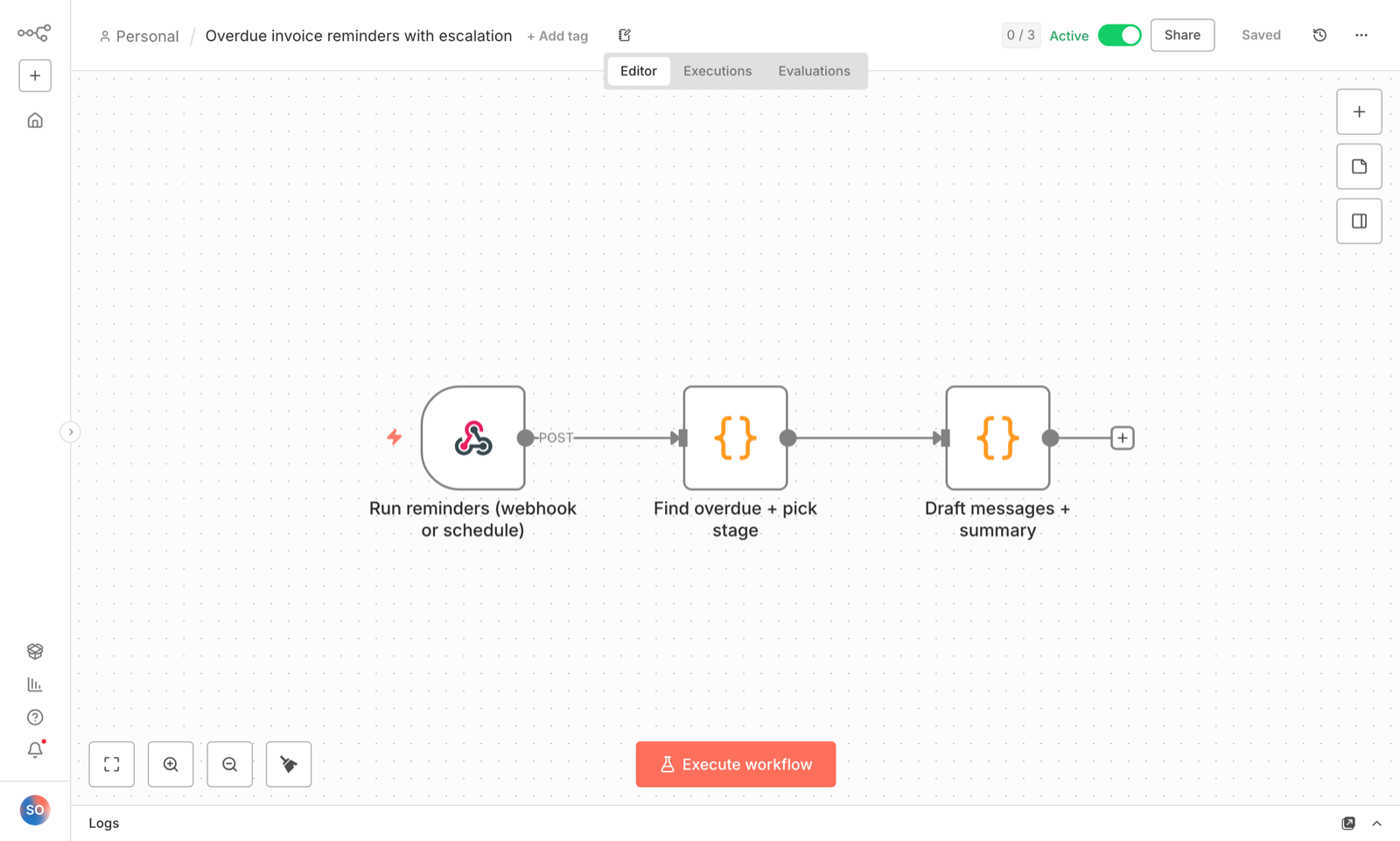Switch to the Evaluations tab

coord(815,71)
